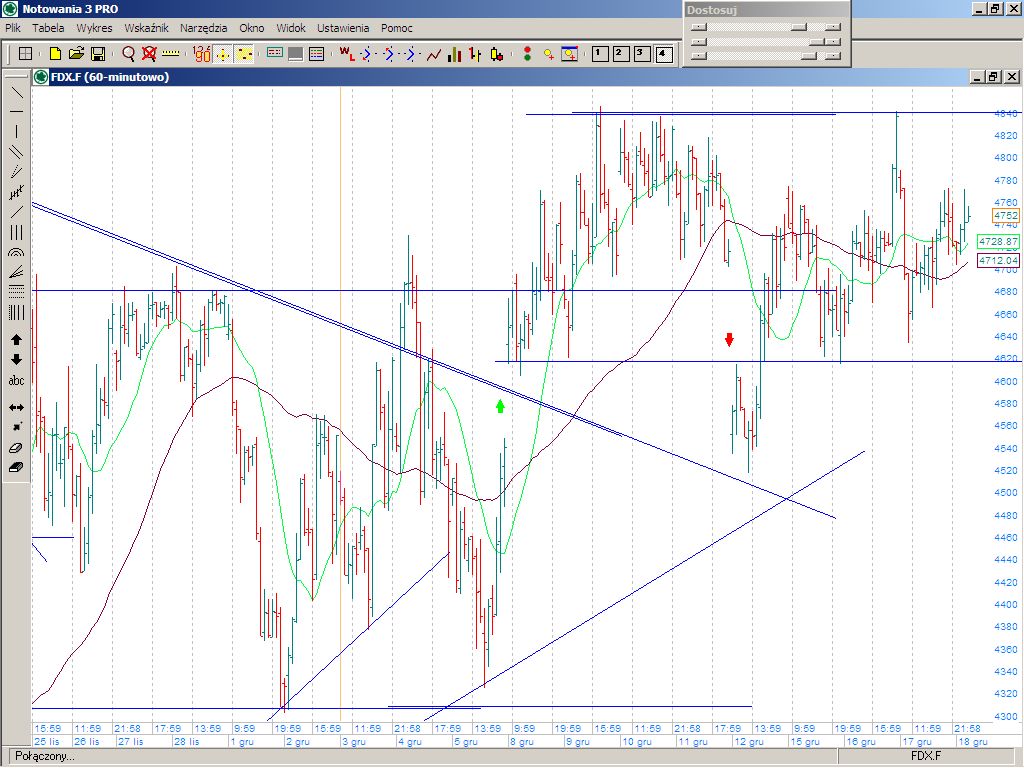Click the crossed-out red magnifier icon
Viewport: 1024px width, 768px height.
click(x=150, y=54)
